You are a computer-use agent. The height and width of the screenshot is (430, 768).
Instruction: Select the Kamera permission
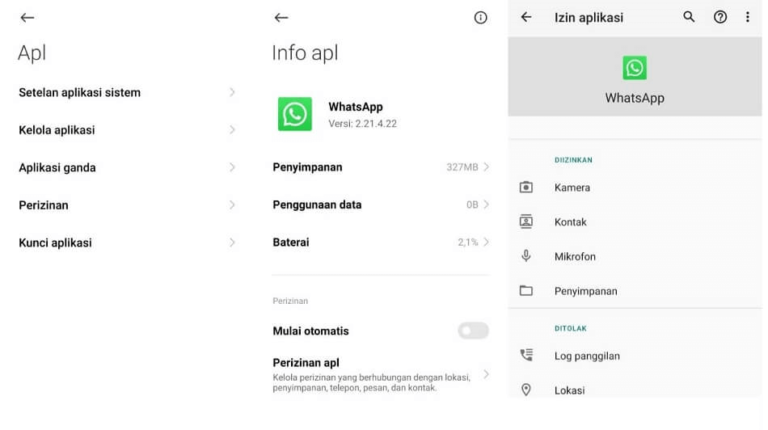pyautogui.click(x=635, y=187)
